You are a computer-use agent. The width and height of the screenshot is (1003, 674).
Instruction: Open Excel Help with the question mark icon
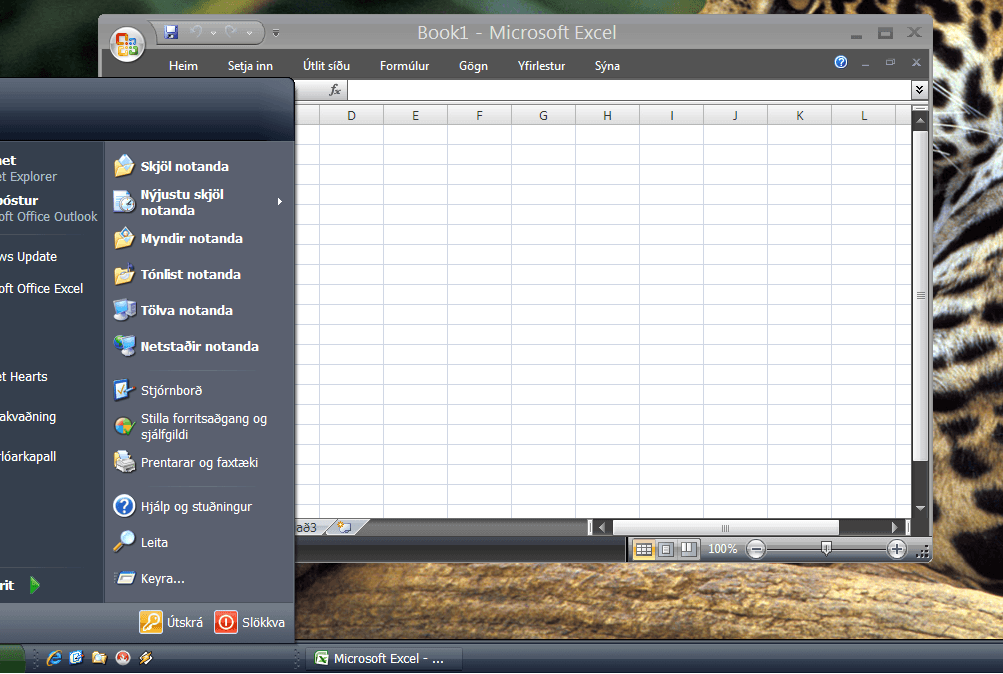[840, 62]
